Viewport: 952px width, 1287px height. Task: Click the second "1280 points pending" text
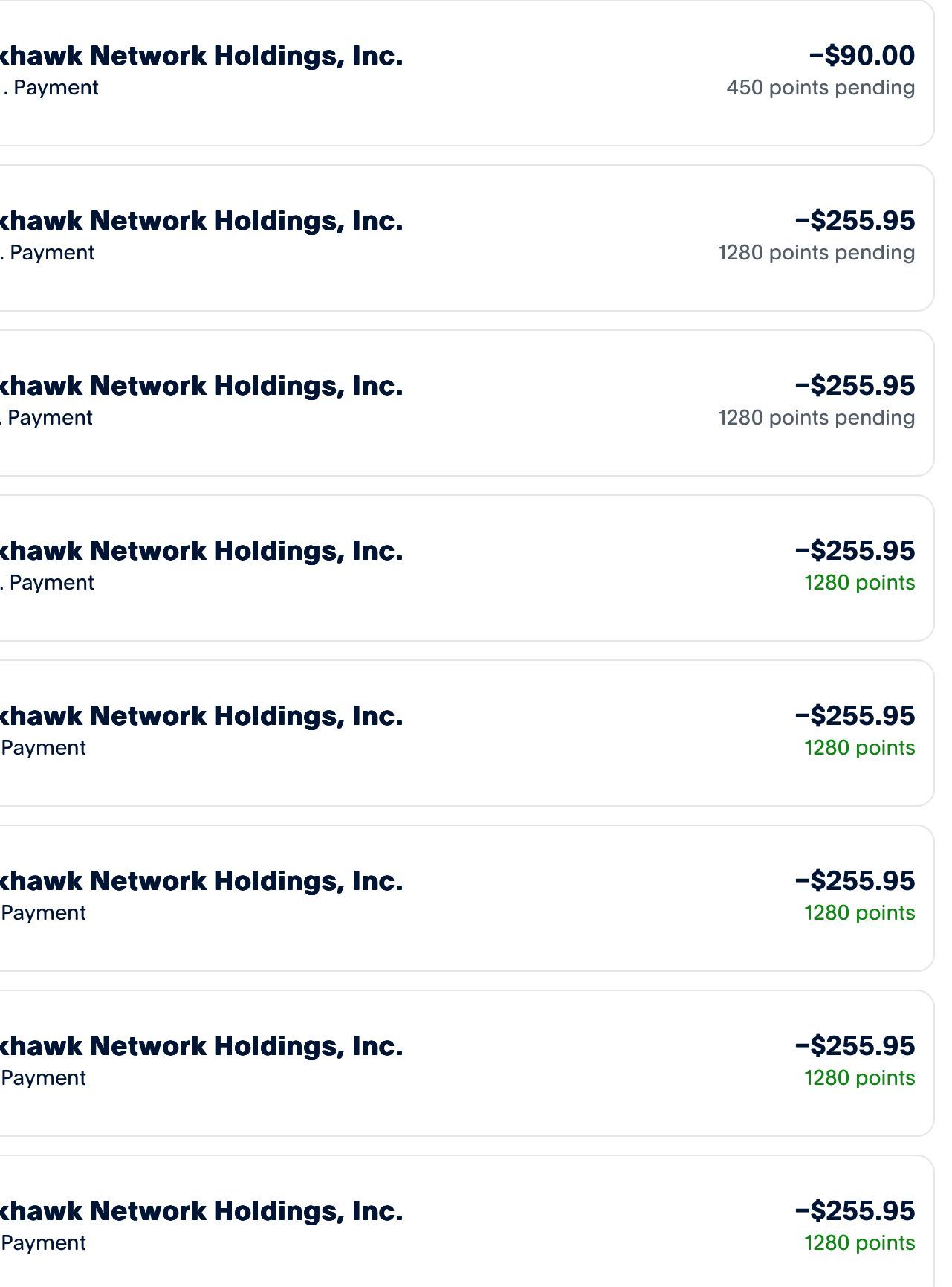tap(816, 418)
